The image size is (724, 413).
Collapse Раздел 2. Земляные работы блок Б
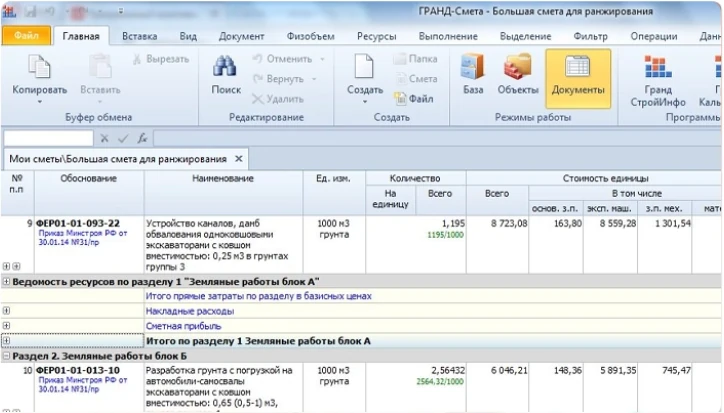pyautogui.click(x=6, y=356)
